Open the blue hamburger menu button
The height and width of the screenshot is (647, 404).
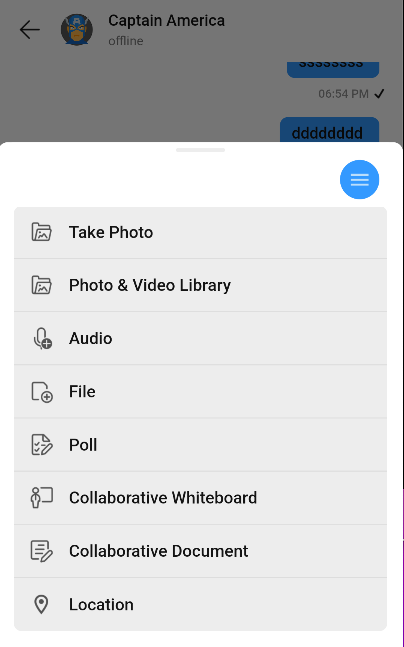(359, 179)
